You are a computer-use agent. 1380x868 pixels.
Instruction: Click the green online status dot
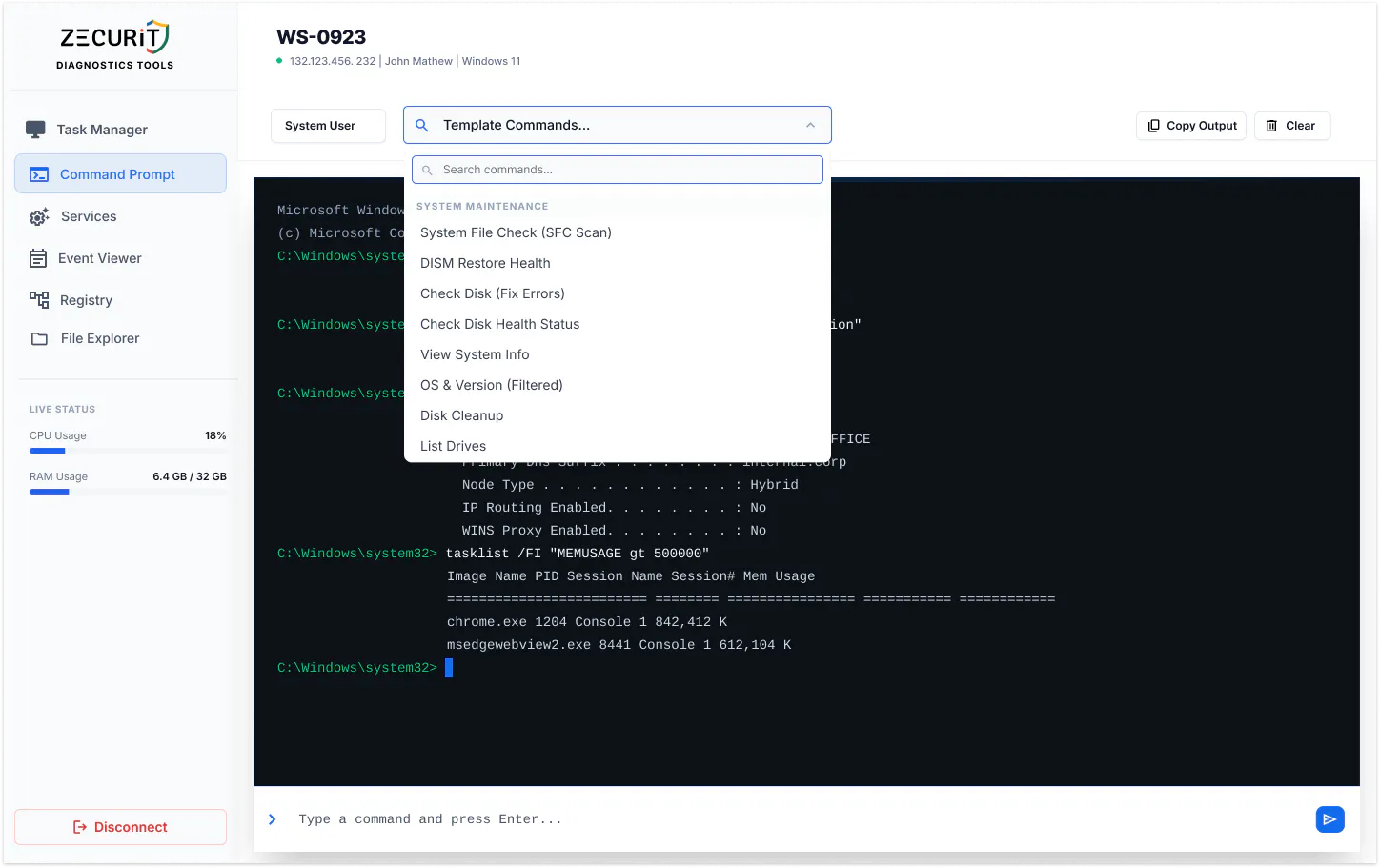(x=279, y=61)
